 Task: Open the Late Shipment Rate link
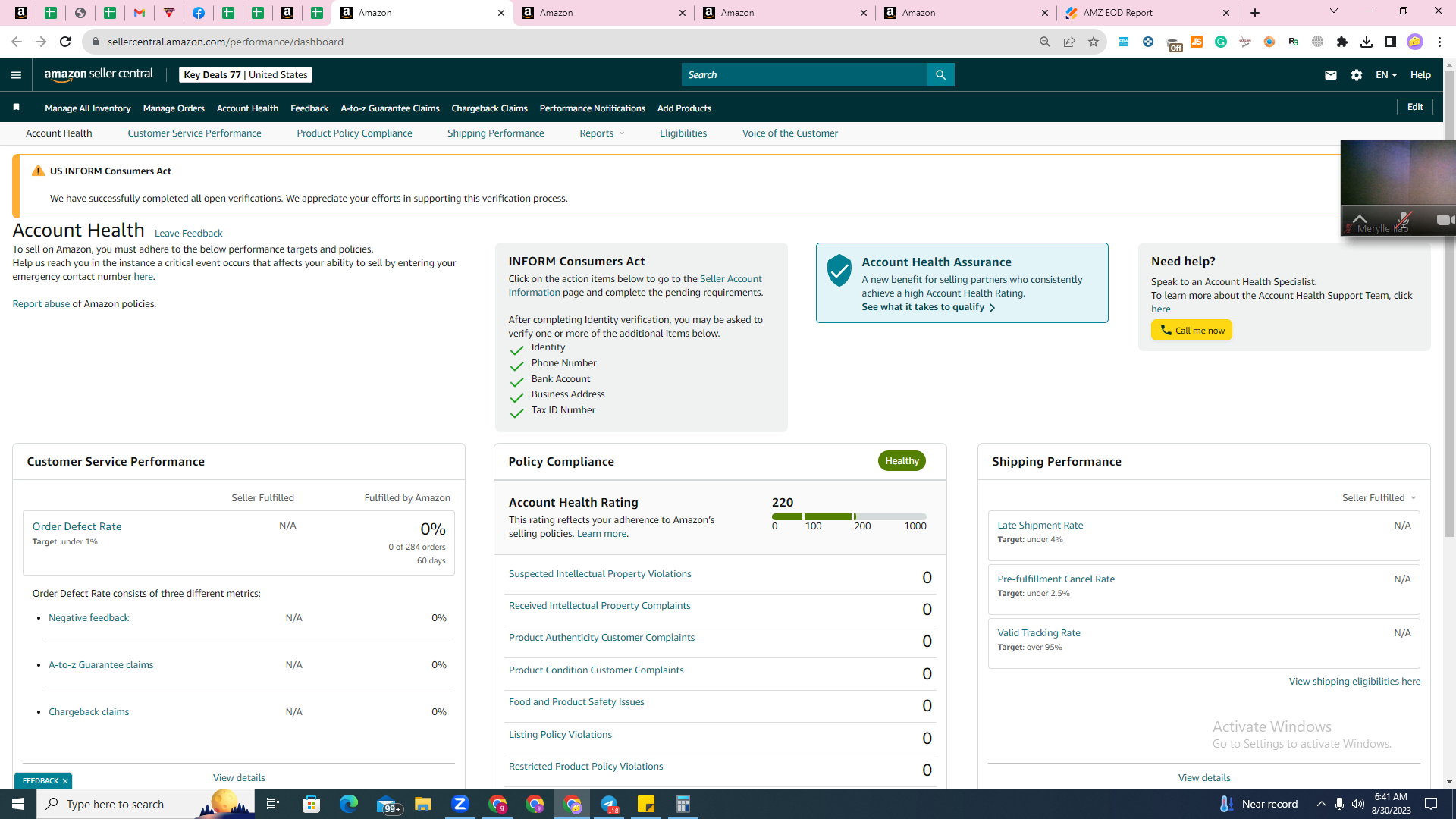(1040, 526)
